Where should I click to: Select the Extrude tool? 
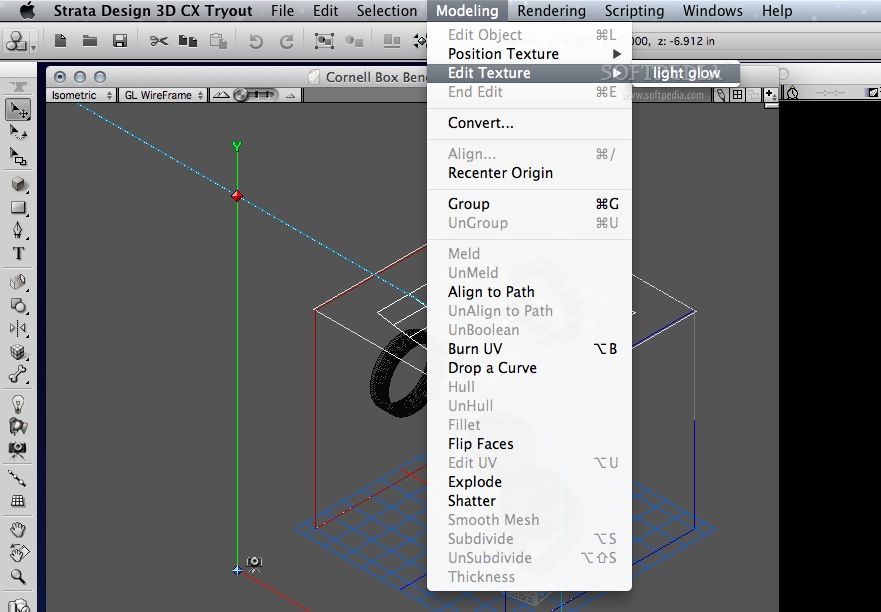tap(19, 282)
